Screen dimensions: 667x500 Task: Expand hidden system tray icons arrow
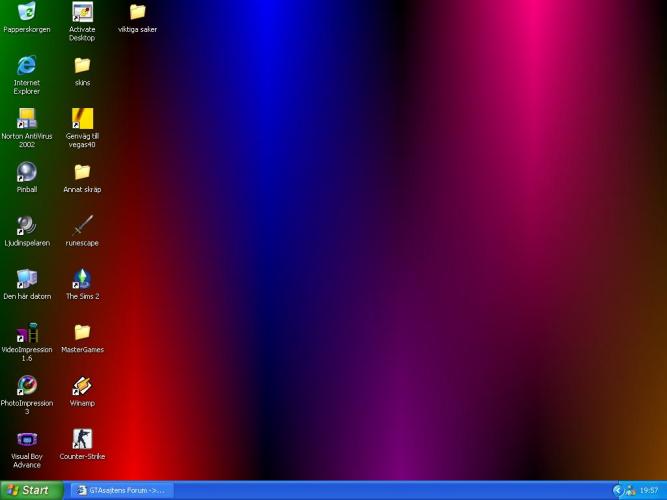pyautogui.click(x=618, y=490)
